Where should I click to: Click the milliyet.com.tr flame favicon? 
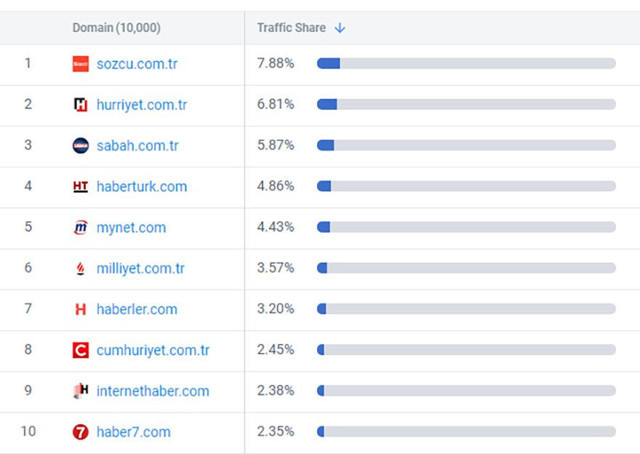point(81,269)
